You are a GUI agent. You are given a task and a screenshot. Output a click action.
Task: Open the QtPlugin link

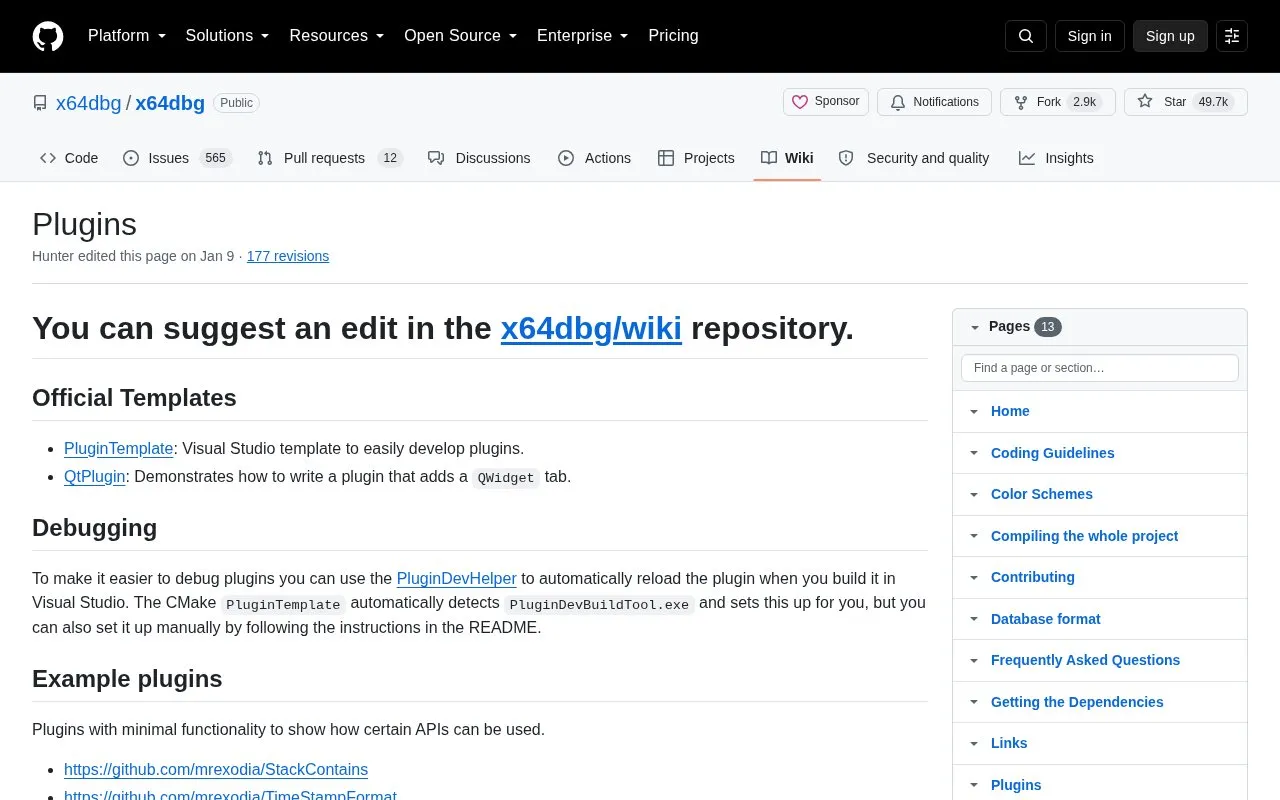[x=95, y=476]
